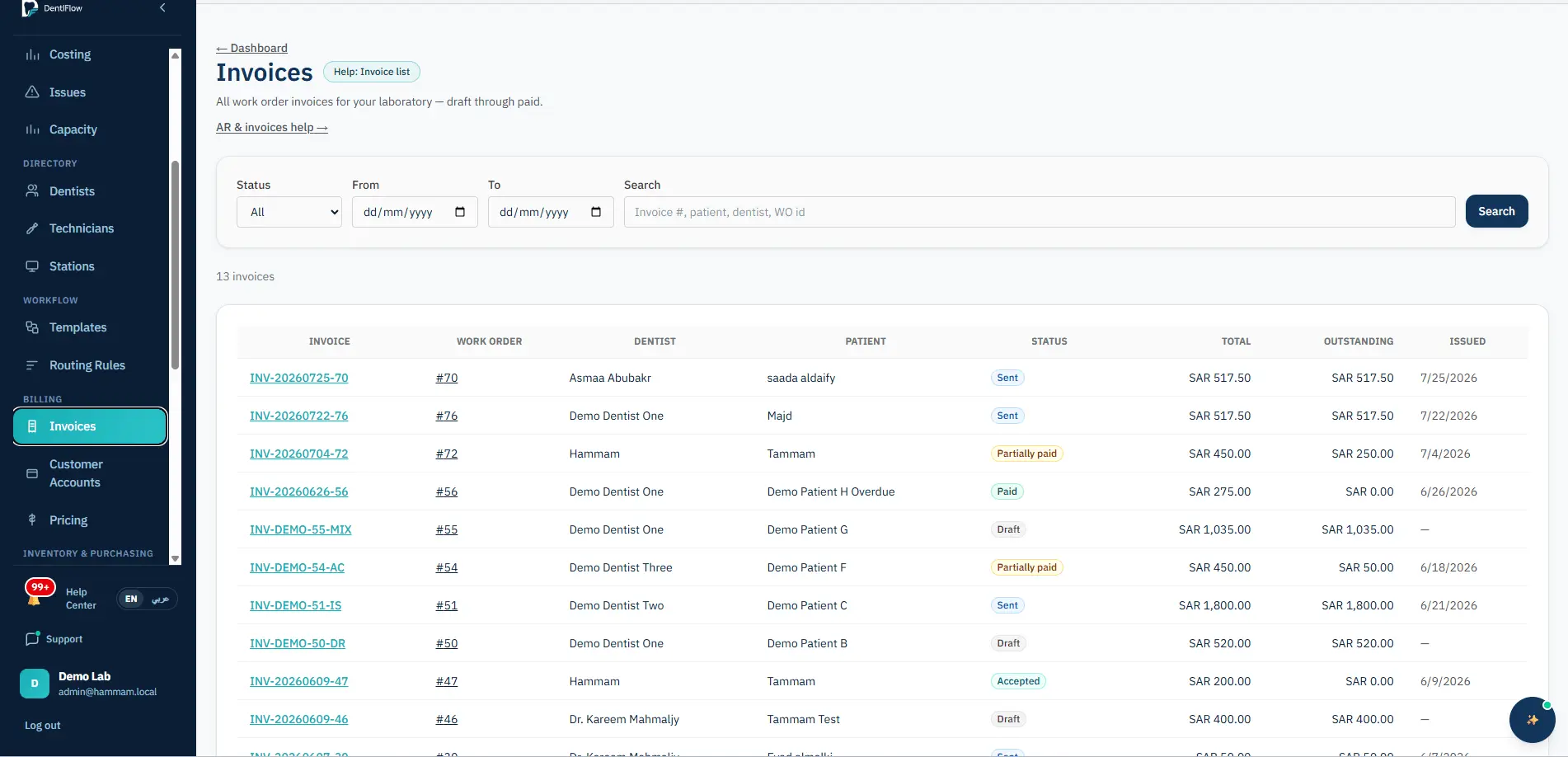
Task: Click the Dentists people icon
Action: [32, 191]
